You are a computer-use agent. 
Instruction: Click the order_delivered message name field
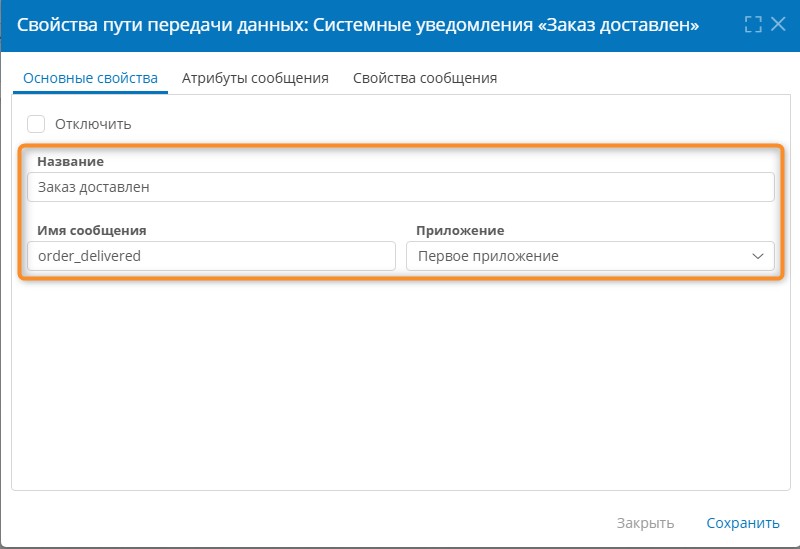(211, 256)
